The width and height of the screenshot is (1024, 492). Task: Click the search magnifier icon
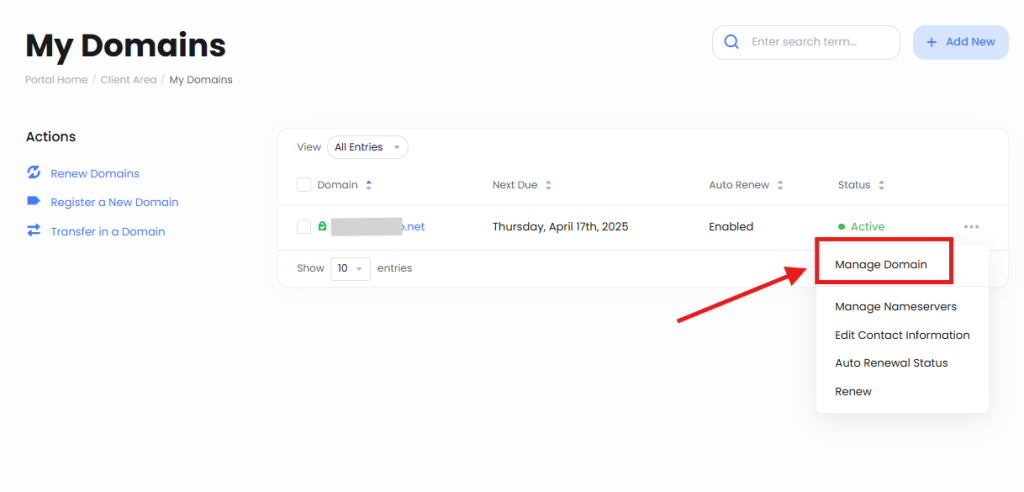[731, 42]
